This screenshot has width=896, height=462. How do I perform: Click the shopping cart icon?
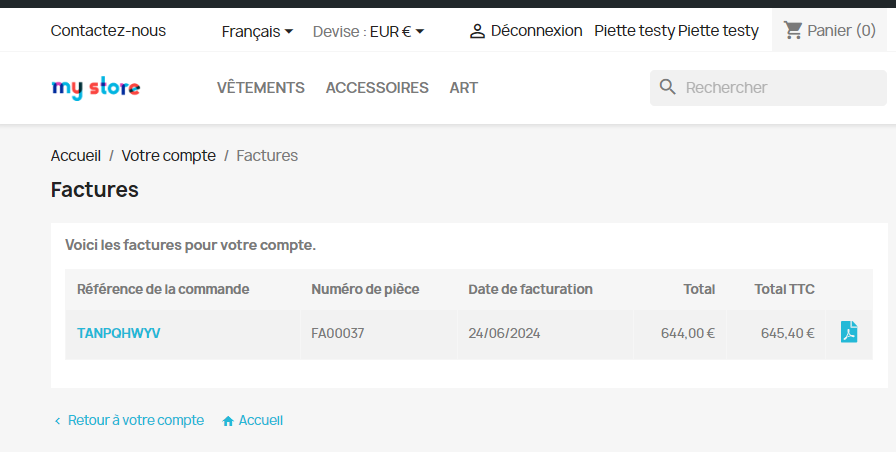point(793,30)
